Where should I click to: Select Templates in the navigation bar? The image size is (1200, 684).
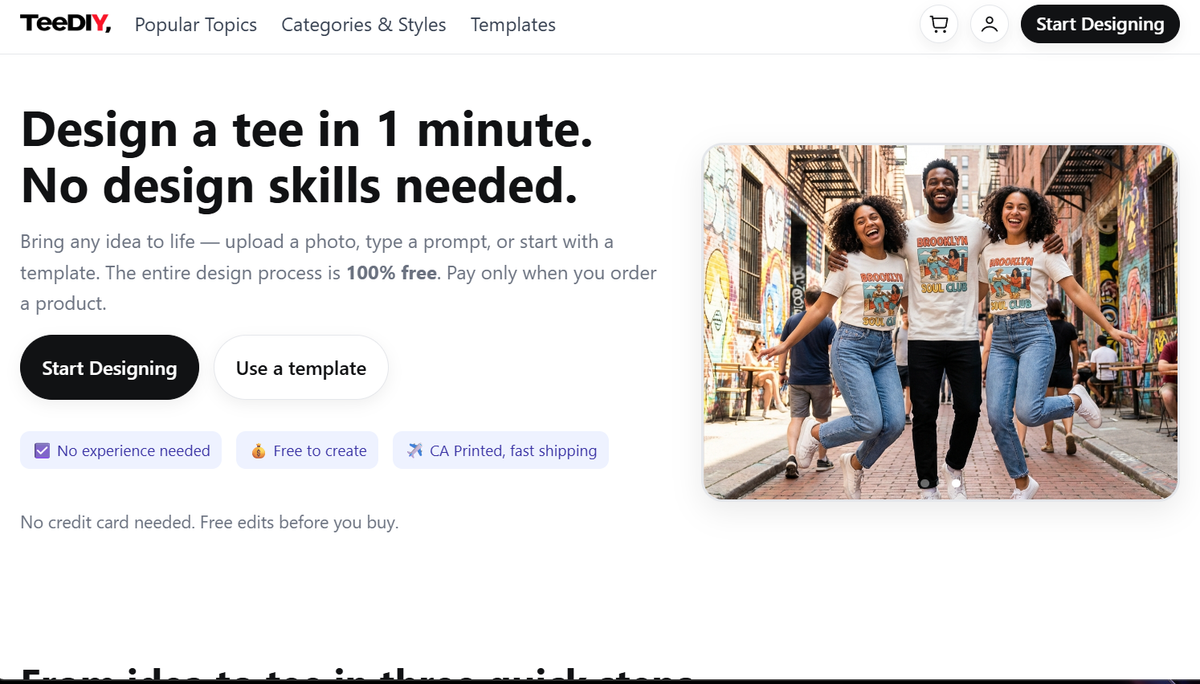point(512,24)
